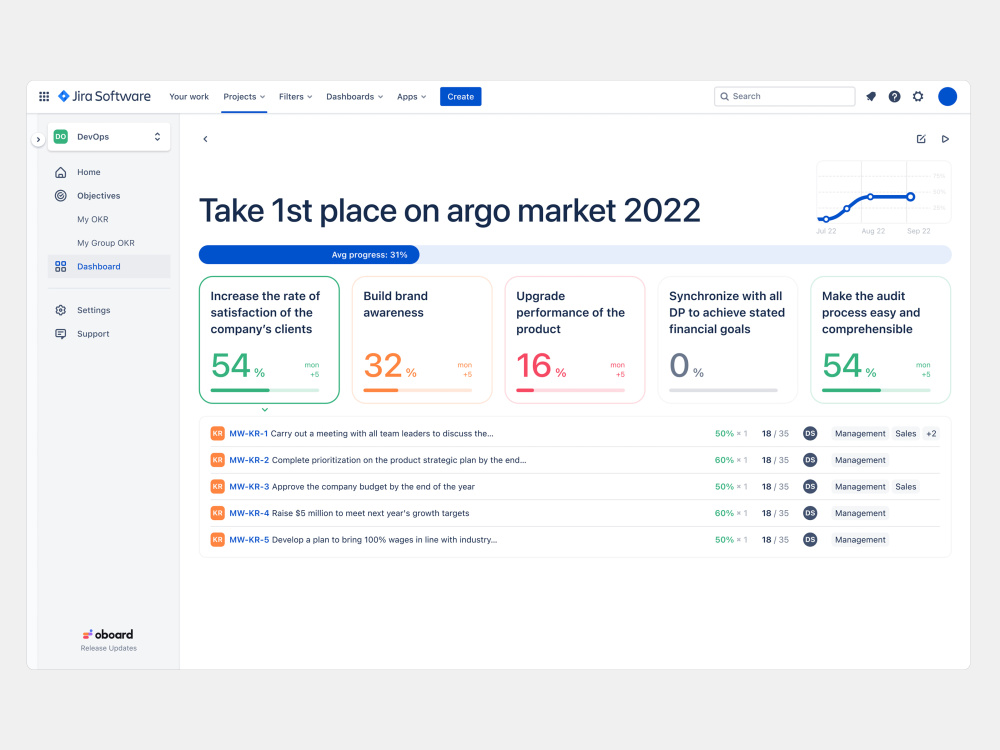The image size is (1000, 750).
Task: Click the Jira Software logo
Action: coord(105,96)
